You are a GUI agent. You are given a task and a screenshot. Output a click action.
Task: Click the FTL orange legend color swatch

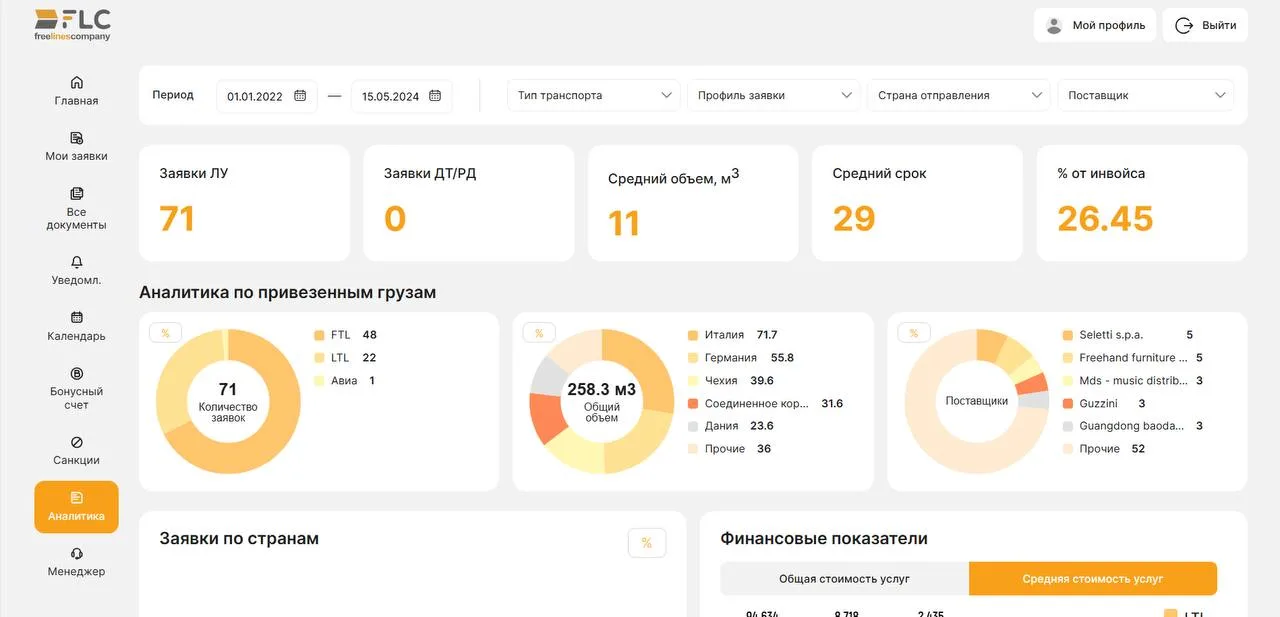319,335
